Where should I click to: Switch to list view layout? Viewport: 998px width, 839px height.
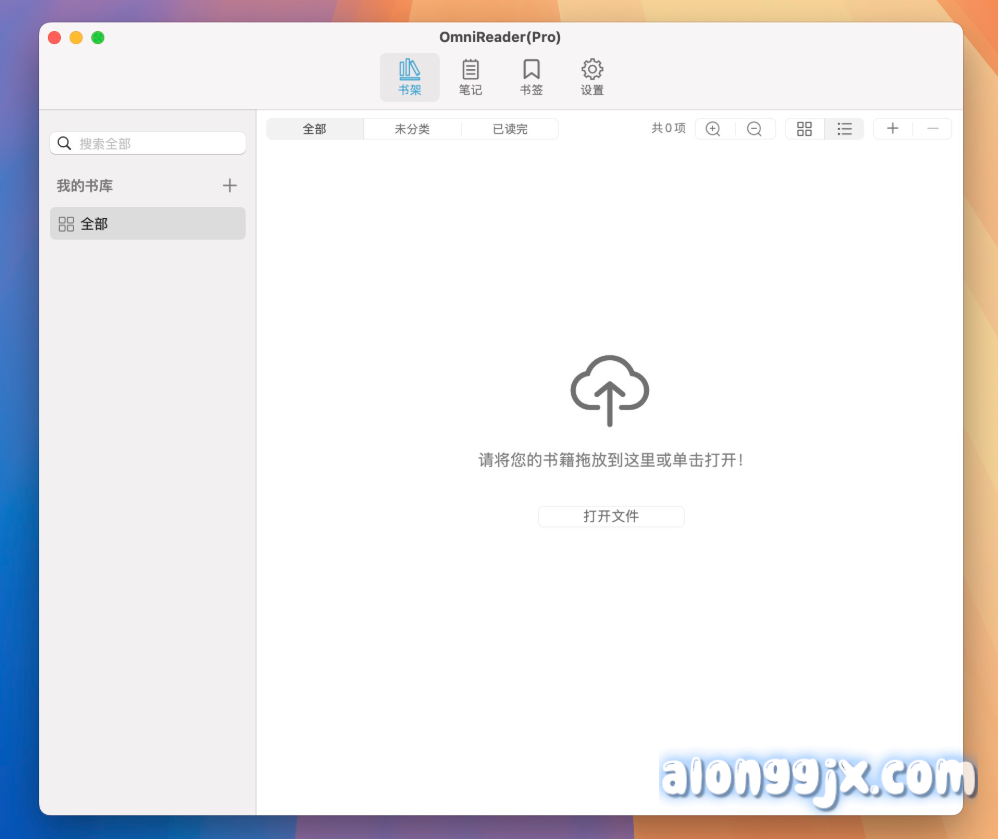tap(844, 128)
